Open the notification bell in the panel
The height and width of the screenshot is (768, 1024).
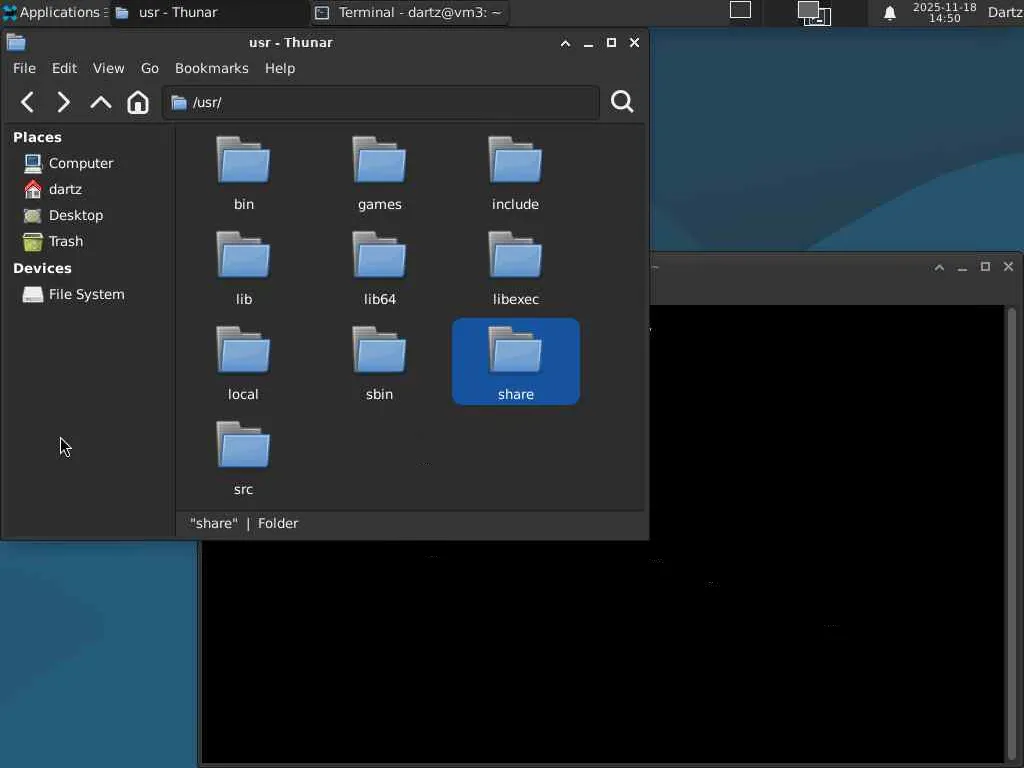889,13
